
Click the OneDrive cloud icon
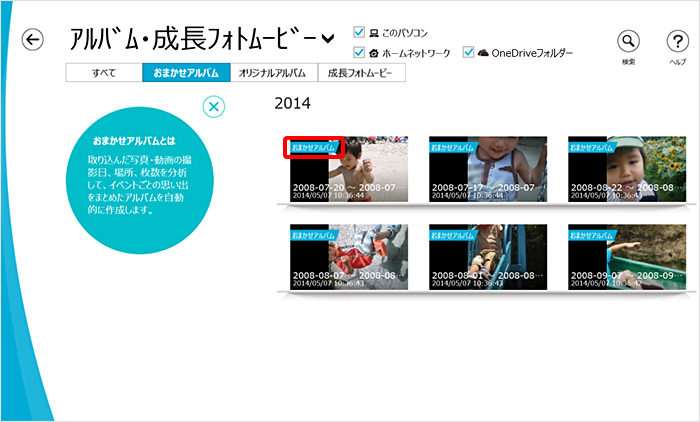483,53
